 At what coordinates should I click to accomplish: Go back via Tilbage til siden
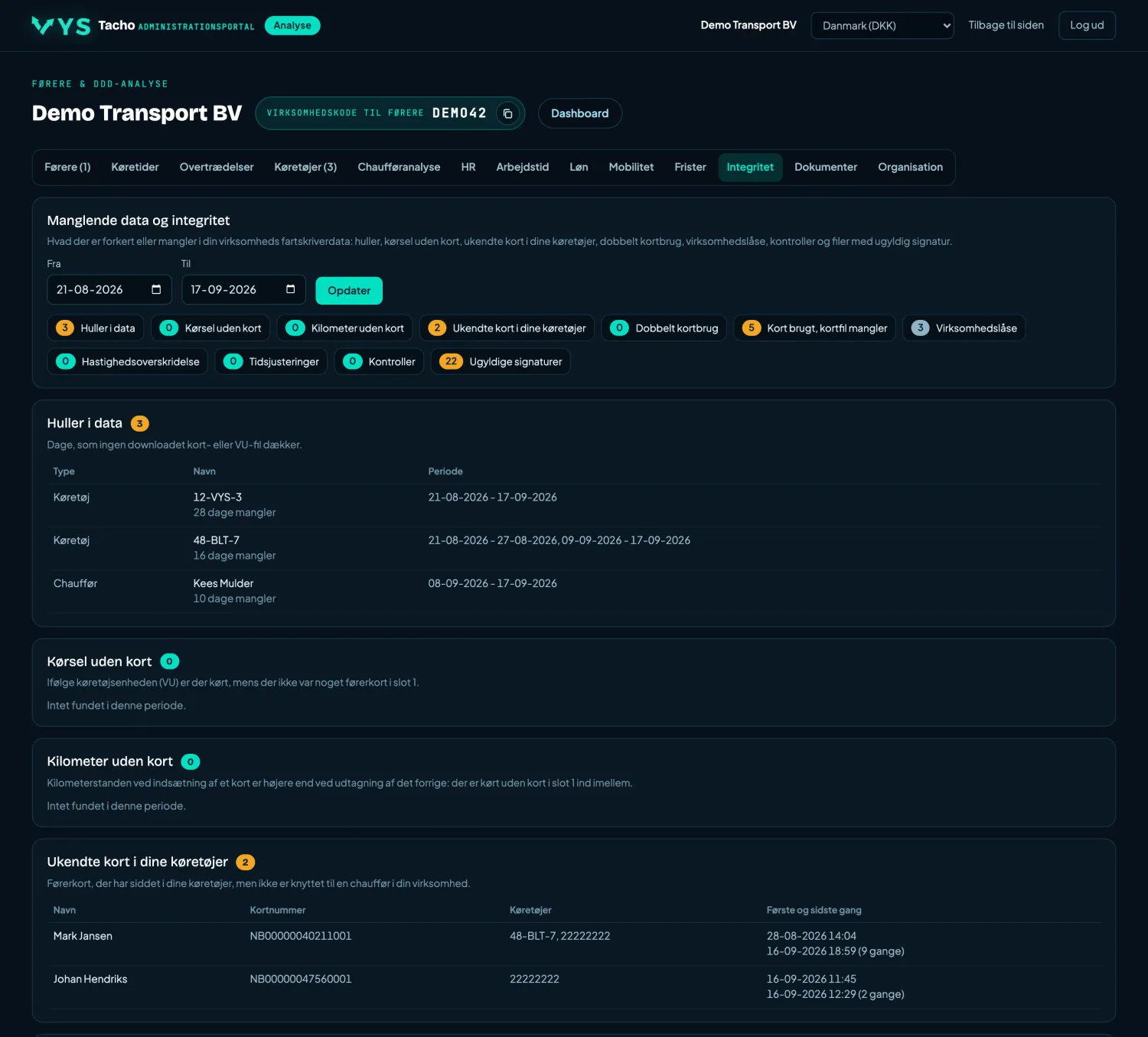point(1006,25)
